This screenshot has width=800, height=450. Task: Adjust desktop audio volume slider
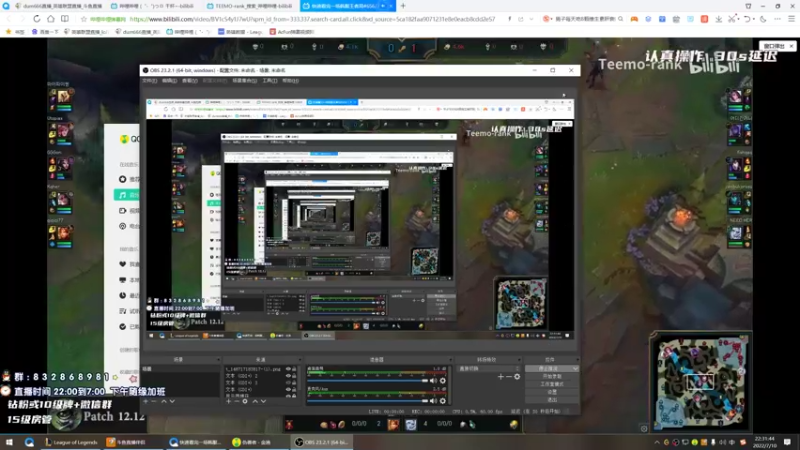pyautogui.click(x=367, y=381)
